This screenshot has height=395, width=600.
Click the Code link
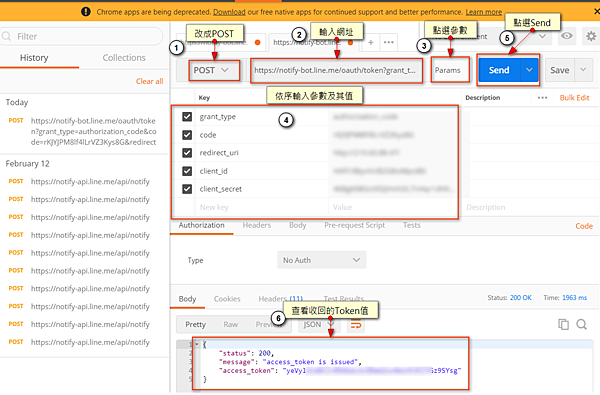[x=584, y=226]
